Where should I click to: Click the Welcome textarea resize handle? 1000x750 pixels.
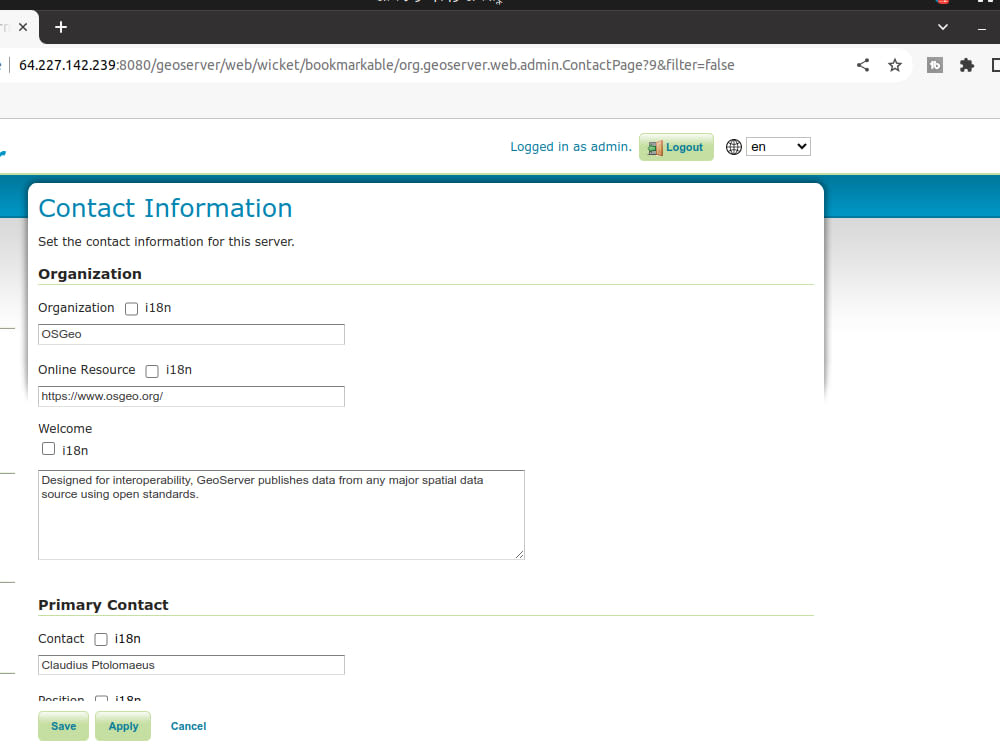(x=519, y=554)
